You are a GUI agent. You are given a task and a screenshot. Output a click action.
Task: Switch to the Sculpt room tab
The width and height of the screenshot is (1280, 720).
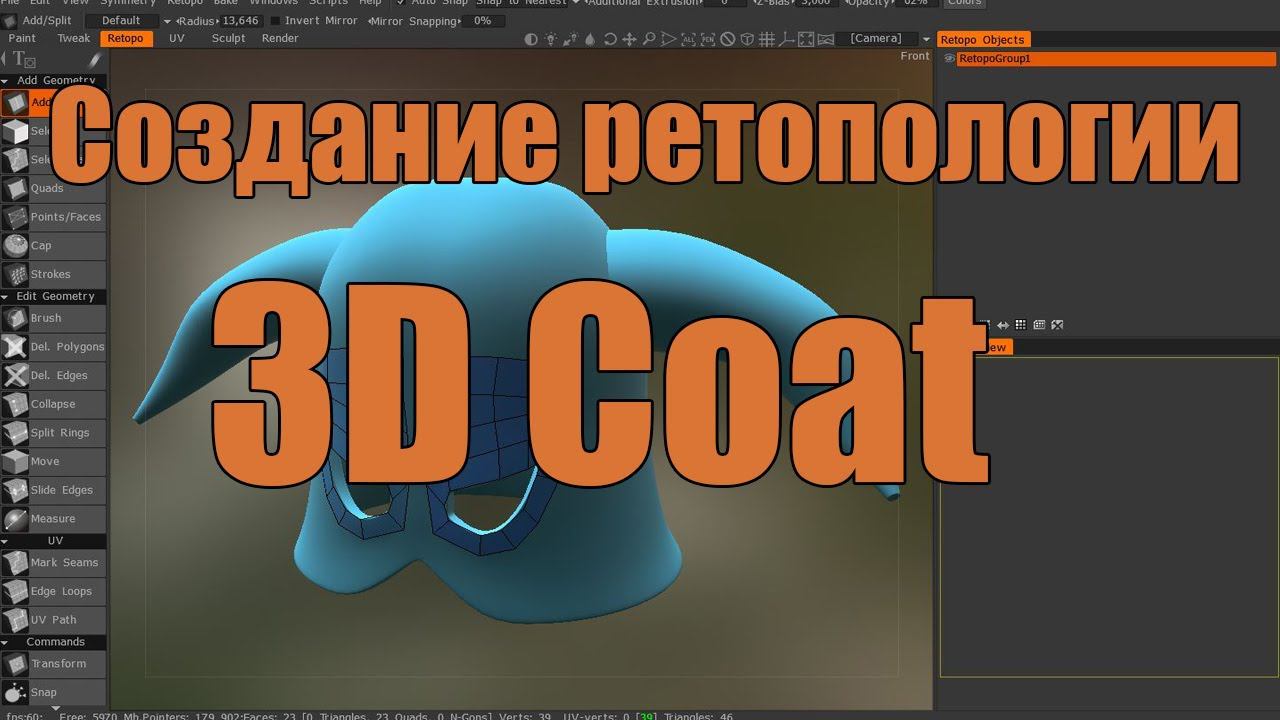click(228, 38)
